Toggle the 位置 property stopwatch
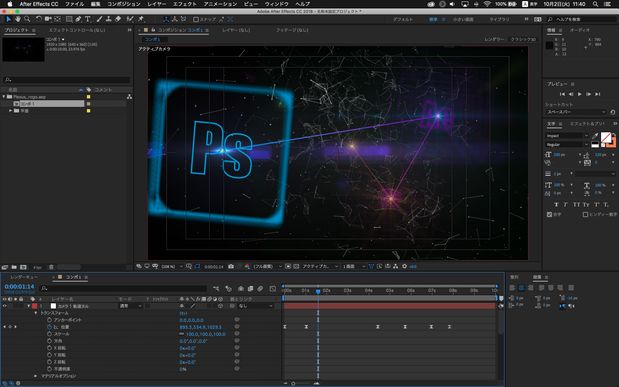Viewport: 619px width, 387px height. 49,327
